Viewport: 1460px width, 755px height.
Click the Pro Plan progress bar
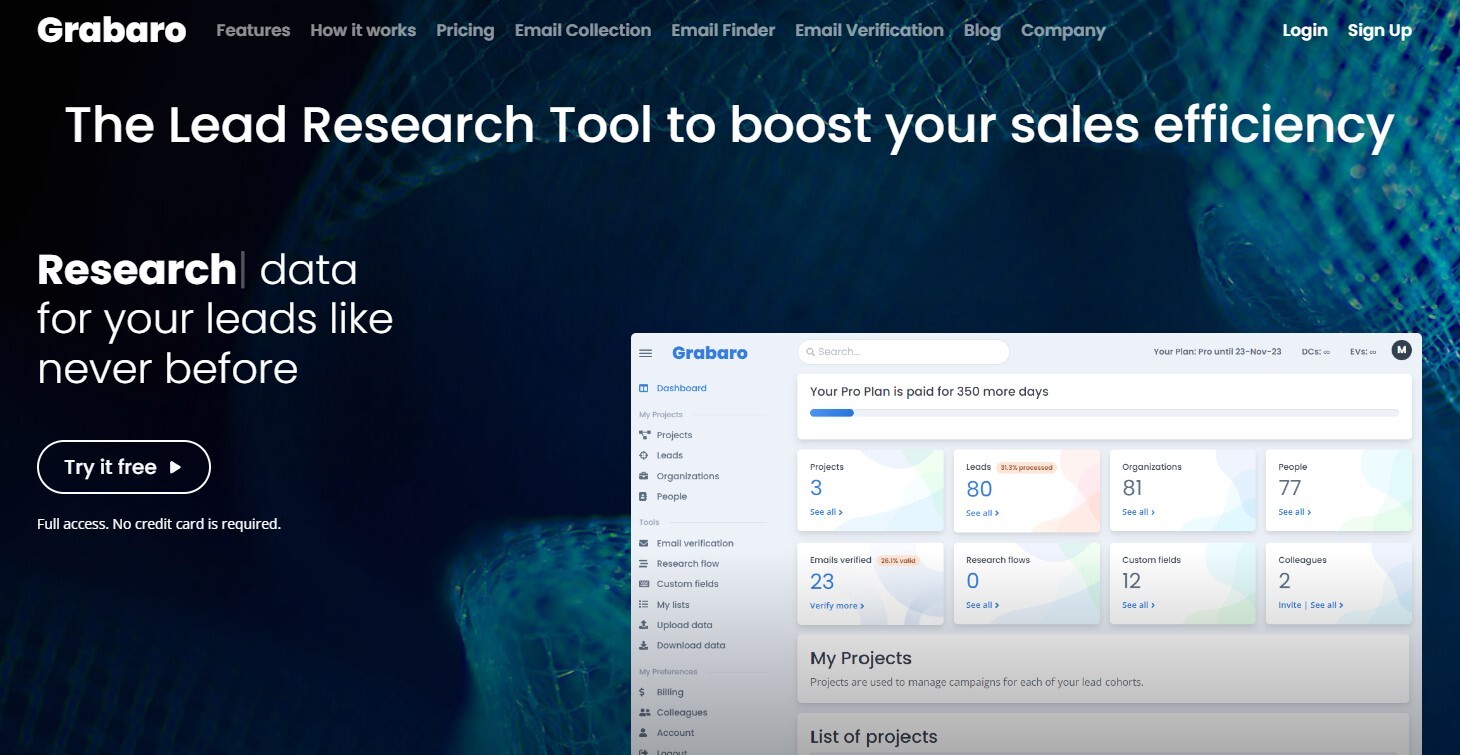[1104, 412]
